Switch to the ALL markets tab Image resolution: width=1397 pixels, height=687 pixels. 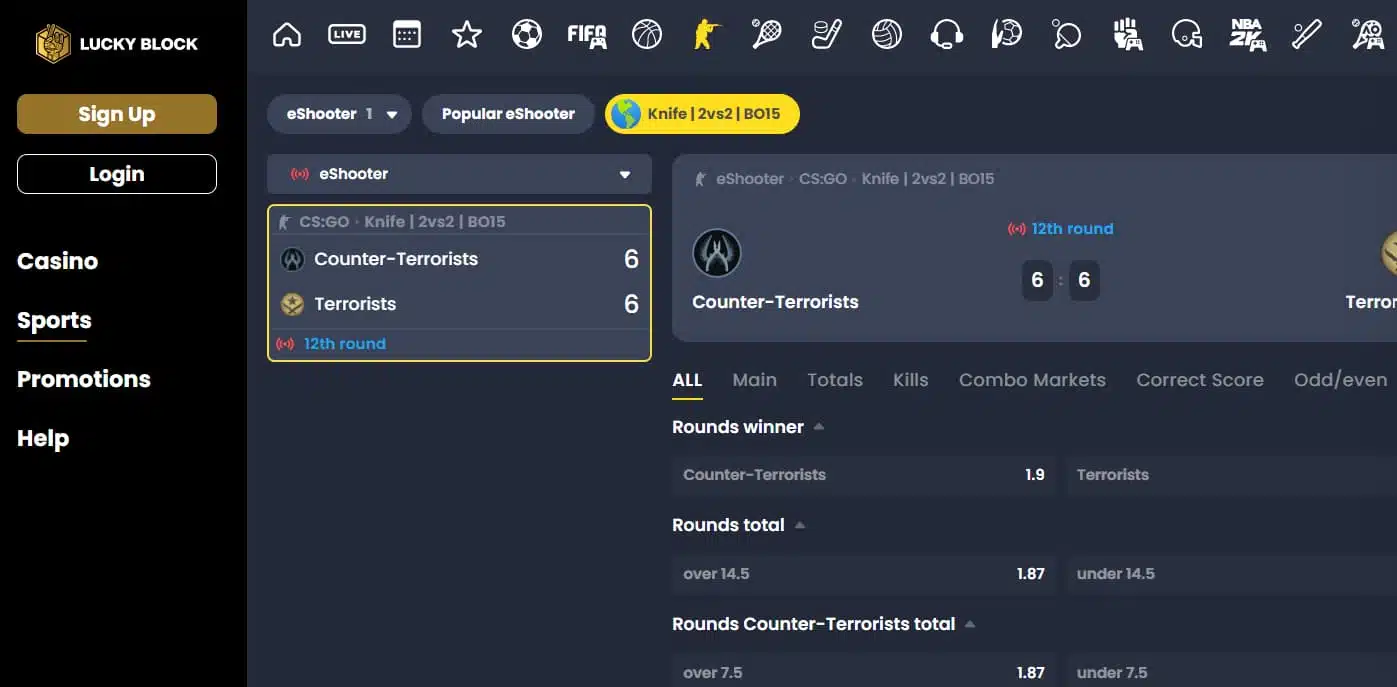coord(687,380)
